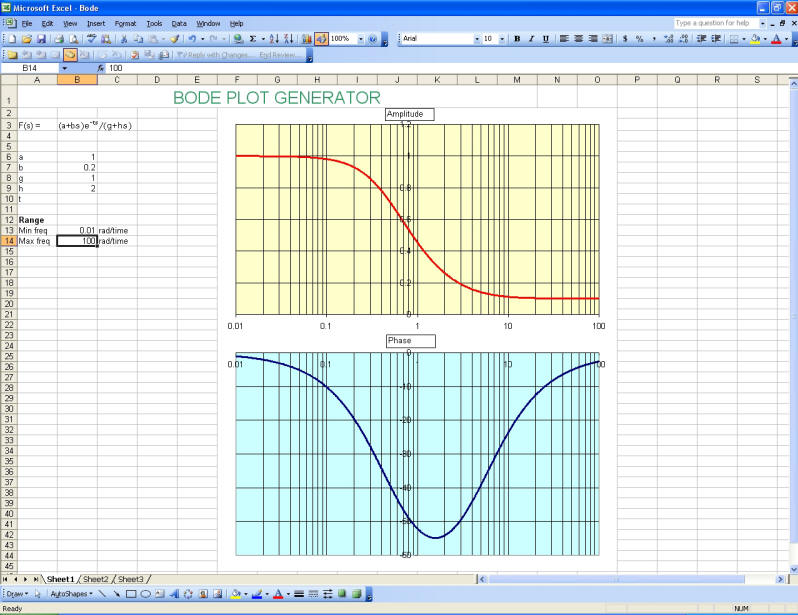The image size is (798, 615).
Task: Open the Font name dropdown showing Arial
Action: coord(477,39)
